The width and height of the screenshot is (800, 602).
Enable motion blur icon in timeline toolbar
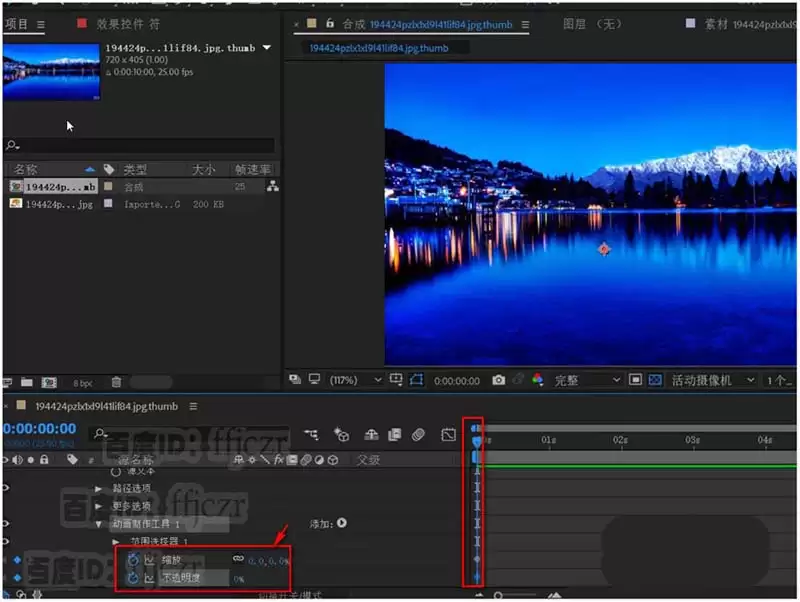pyautogui.click(x=418, y=435)
